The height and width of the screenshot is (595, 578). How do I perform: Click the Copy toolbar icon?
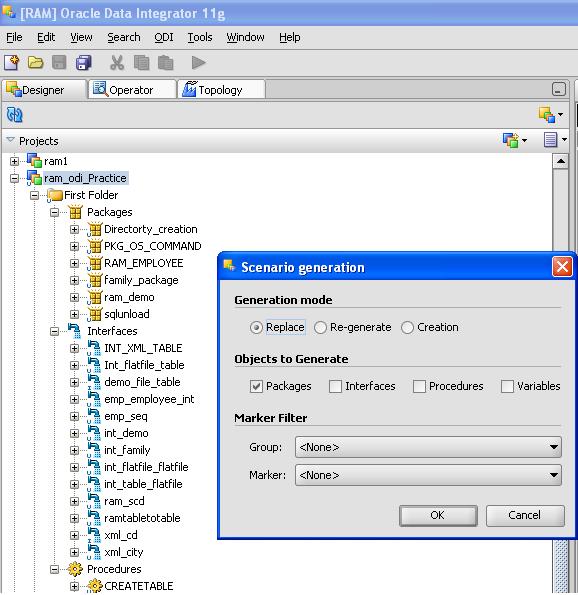141,63
